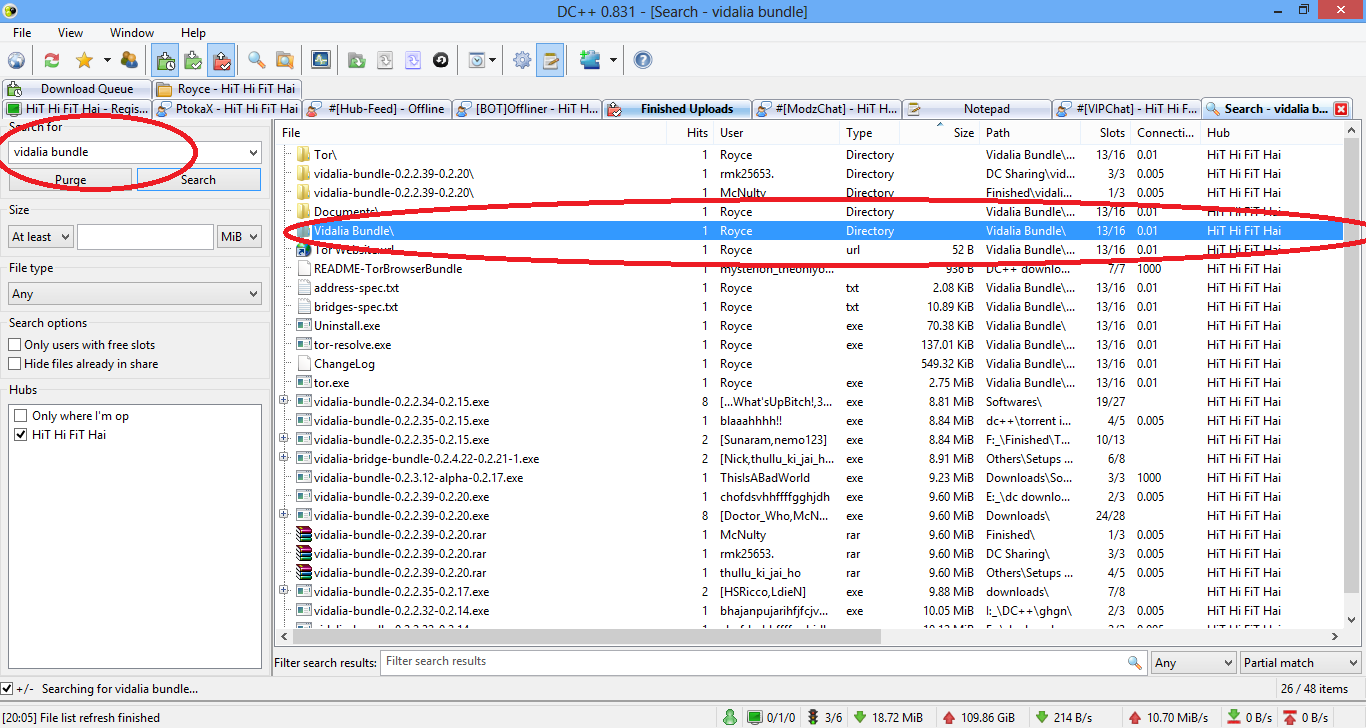The height and width of the screenshot is (728, 1366).
Task: Click the black circular refresh file list icon
Action: 441,60
